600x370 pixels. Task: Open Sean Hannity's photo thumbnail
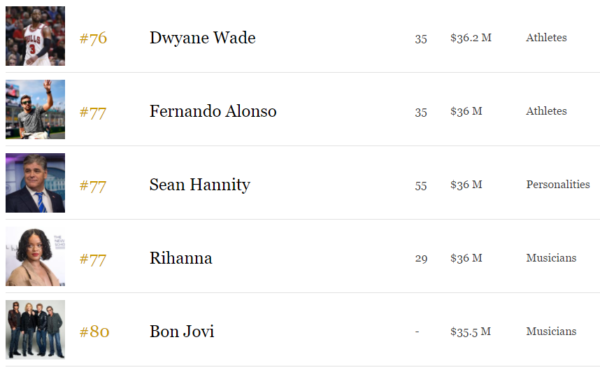coord(35,183)
